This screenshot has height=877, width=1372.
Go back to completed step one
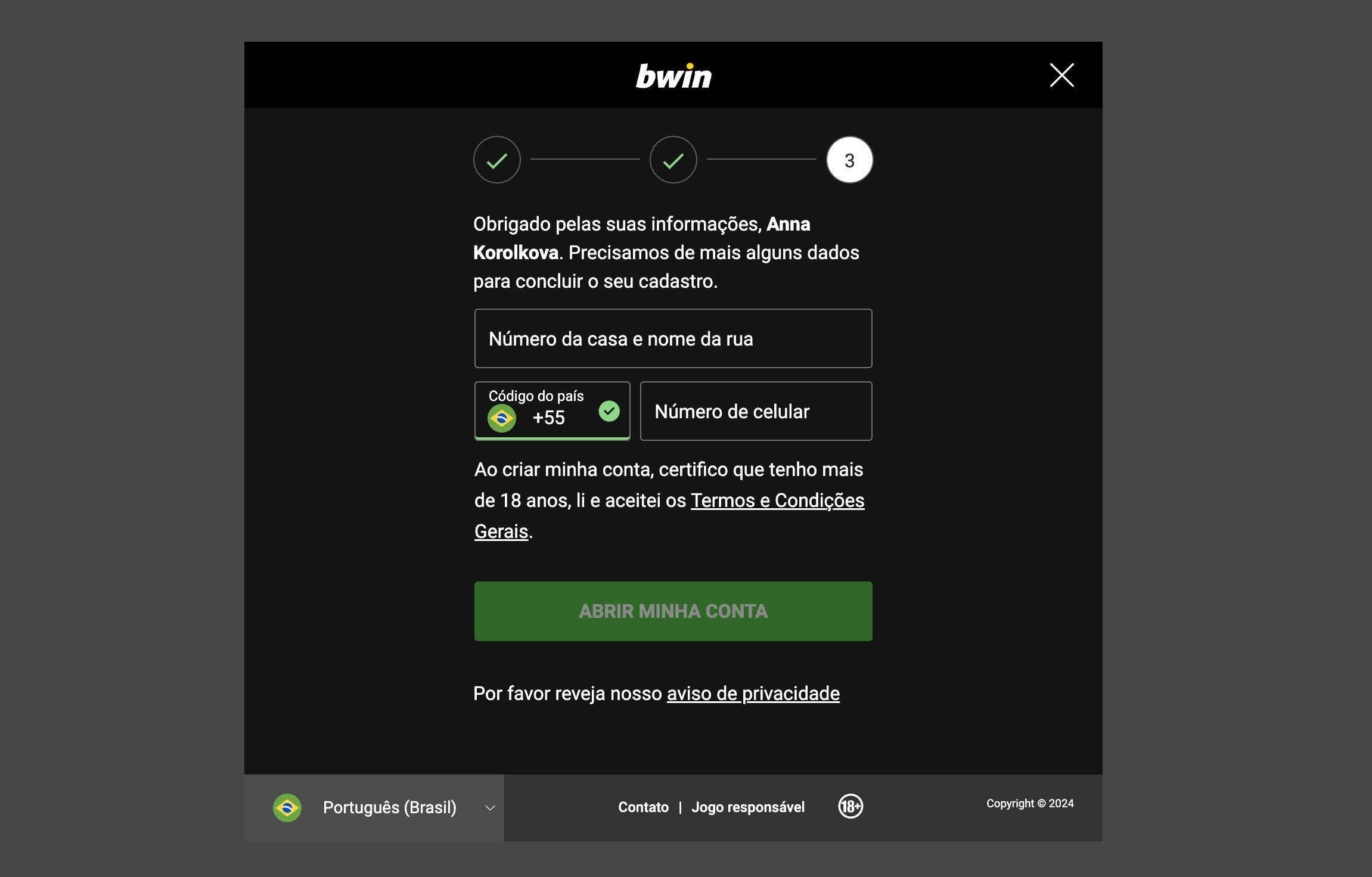(497, 160)
